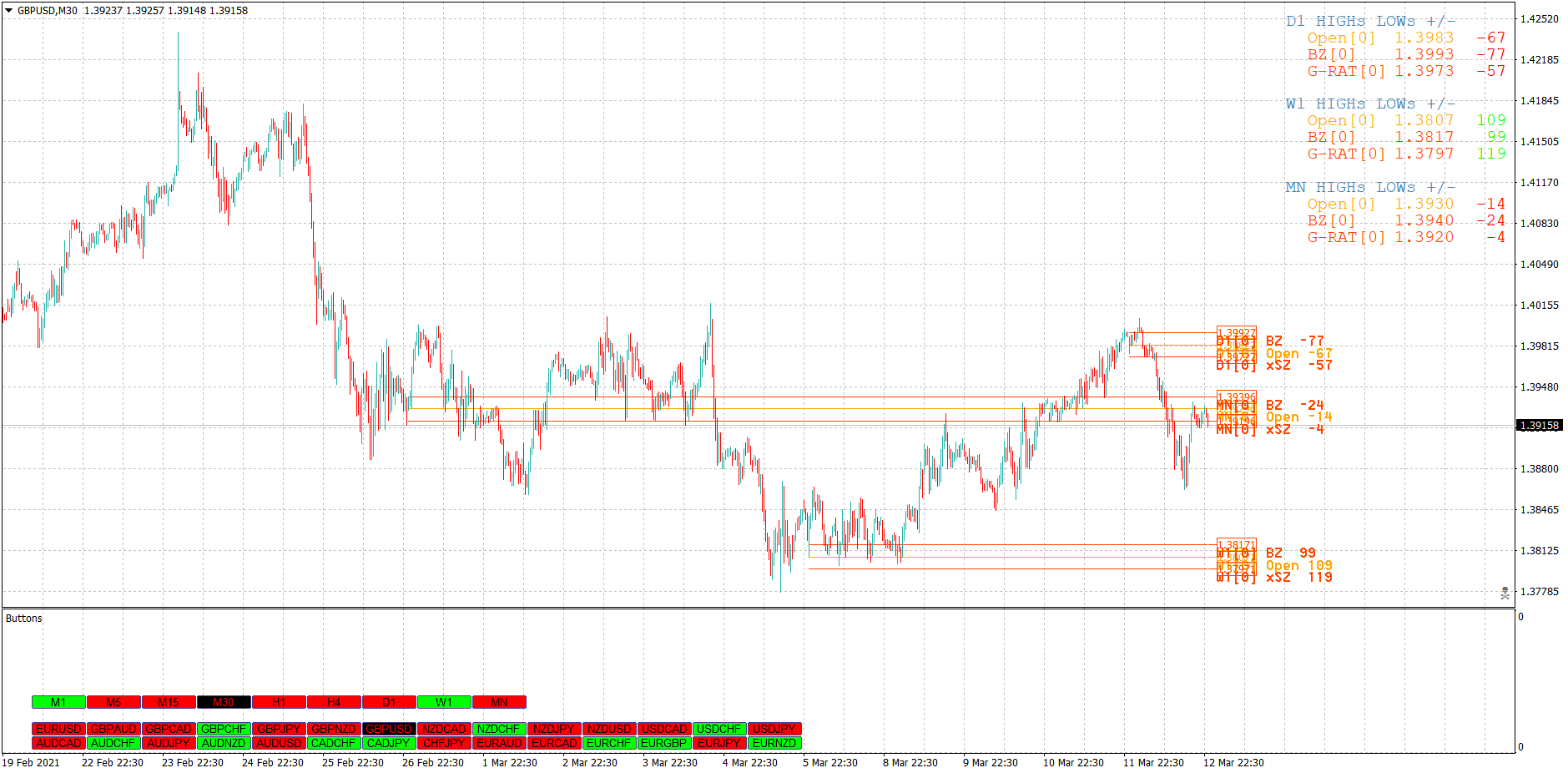Switch to the MN monthly timeframe button
Viewport: 1568px width, 773px height.
(499, 702)
